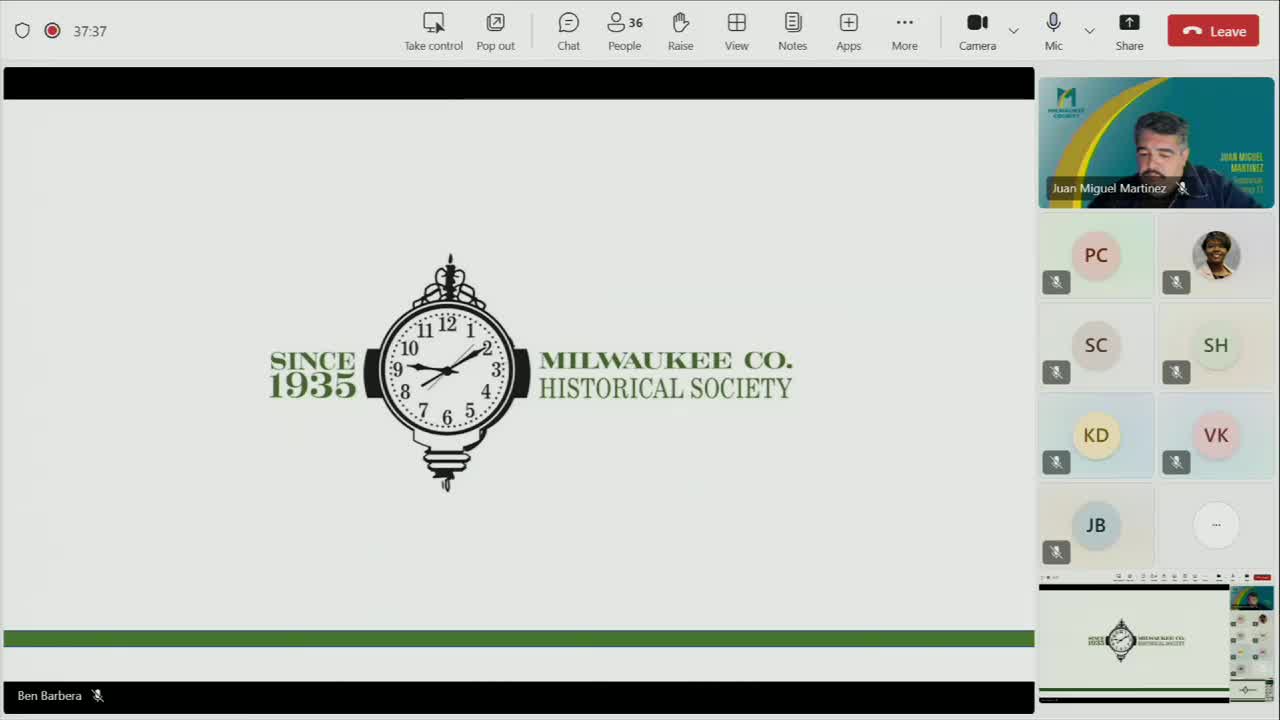This screenshot has height=720, width=1280.
Task: Click the red recording indicator
Action: (52, 31)
